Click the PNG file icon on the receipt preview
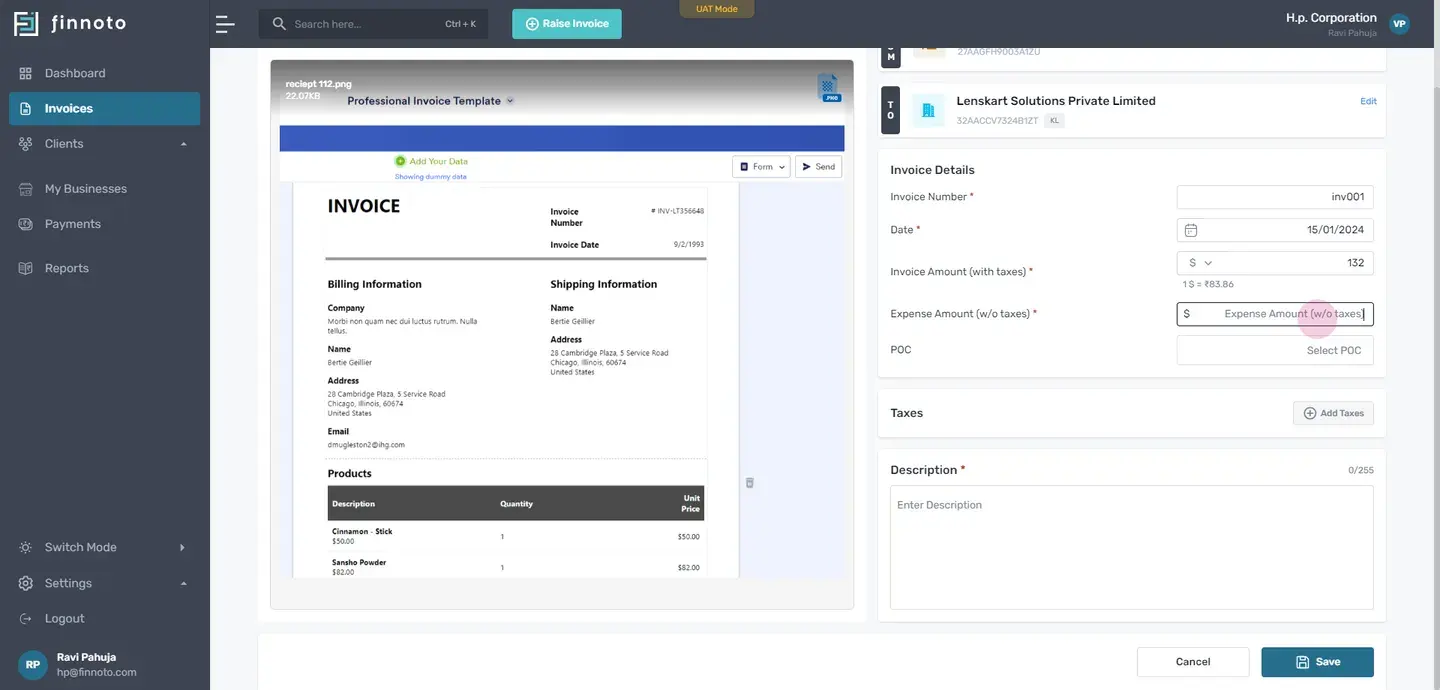The width and height of the screenshot is (1440, 690). (828, 88)
